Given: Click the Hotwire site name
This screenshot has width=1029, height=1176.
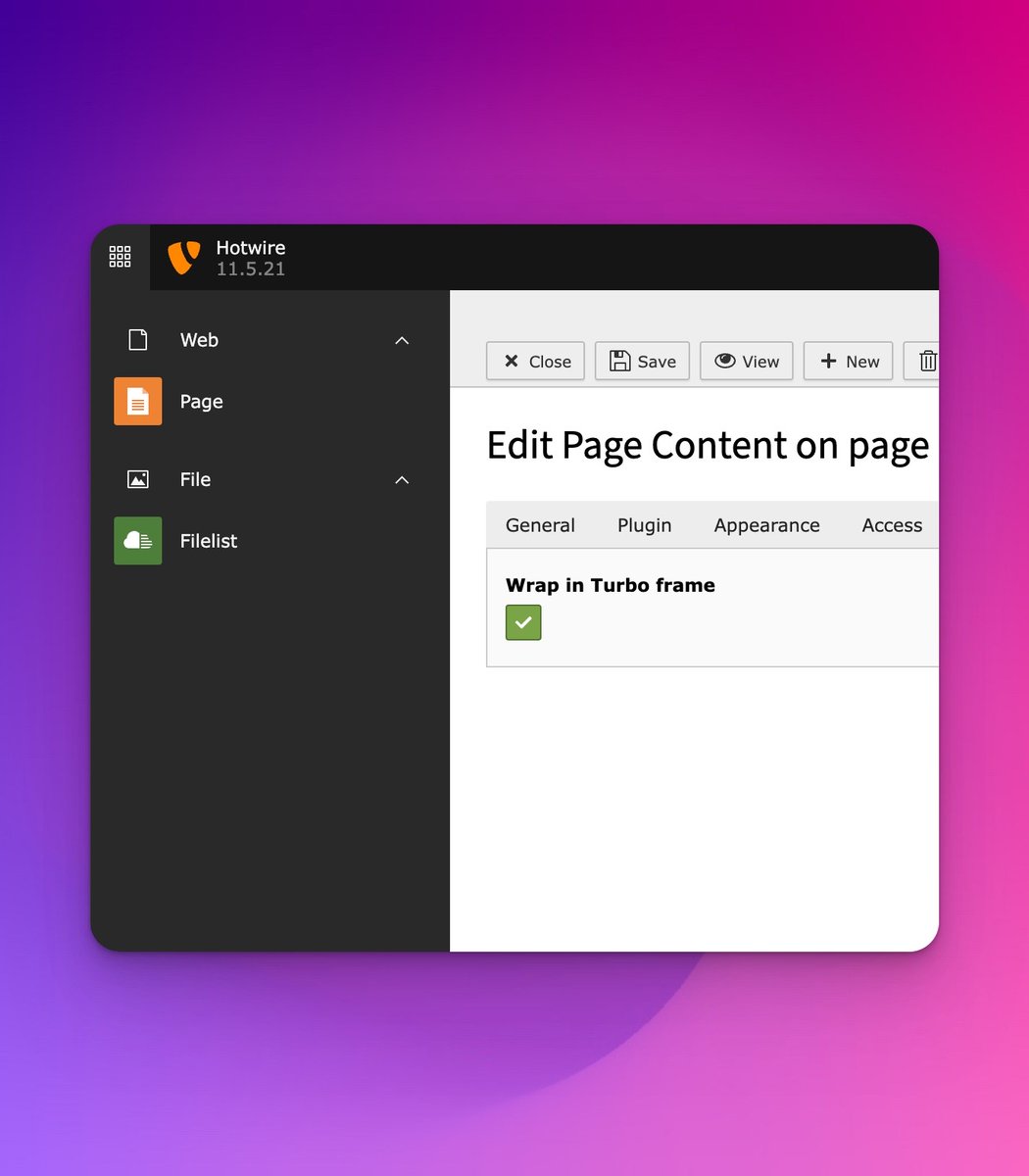Looking at the screenshot, I should [251, 248].
